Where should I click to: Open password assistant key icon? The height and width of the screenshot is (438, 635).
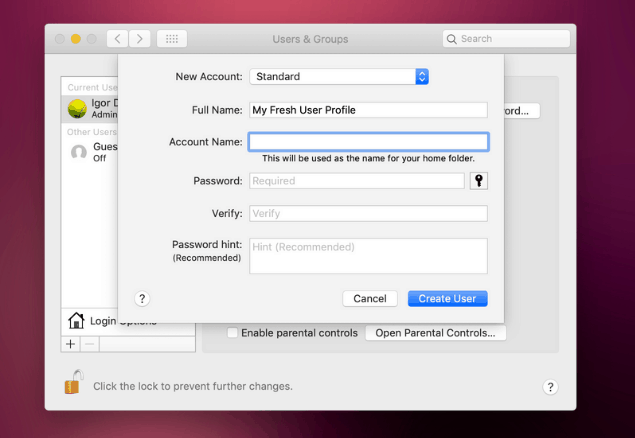click(479, 181)
